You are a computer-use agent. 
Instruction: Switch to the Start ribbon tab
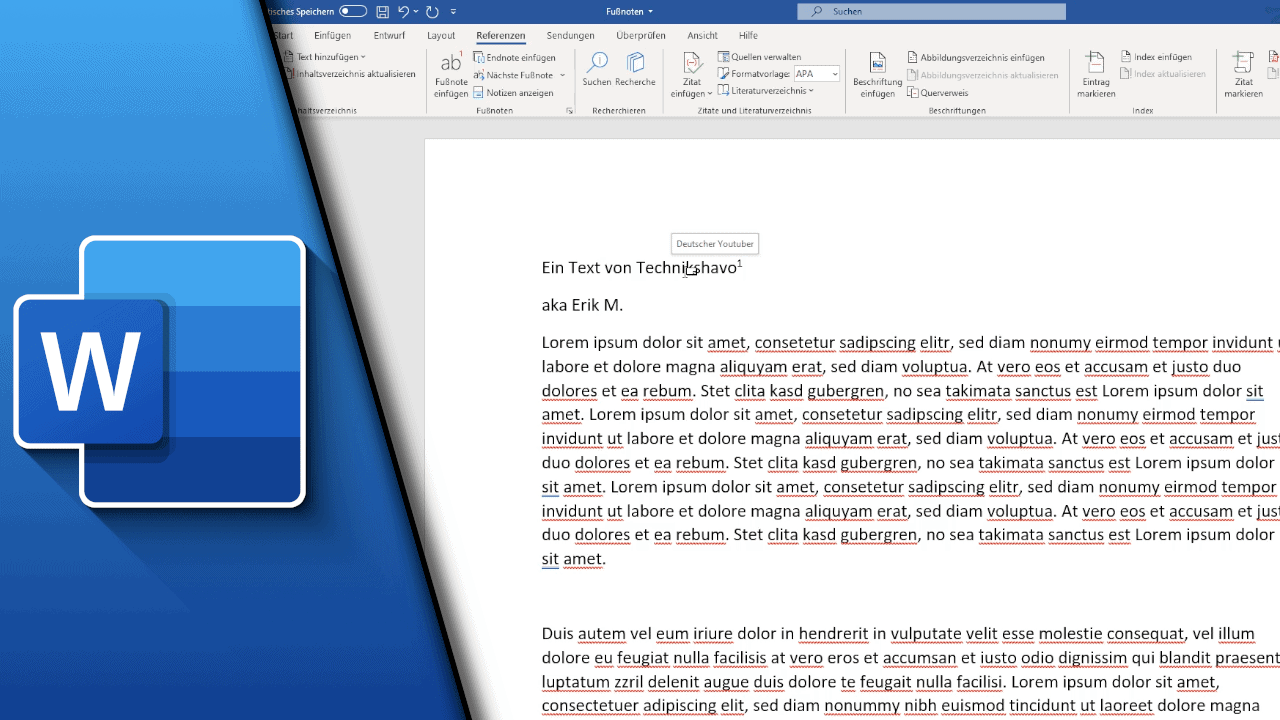[283, 35]
